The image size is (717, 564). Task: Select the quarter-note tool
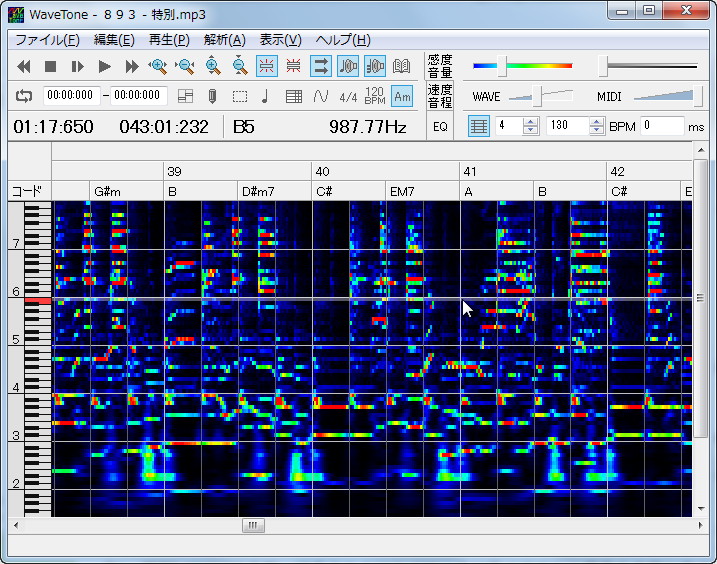pyautogui.click(x=265, y=97)
